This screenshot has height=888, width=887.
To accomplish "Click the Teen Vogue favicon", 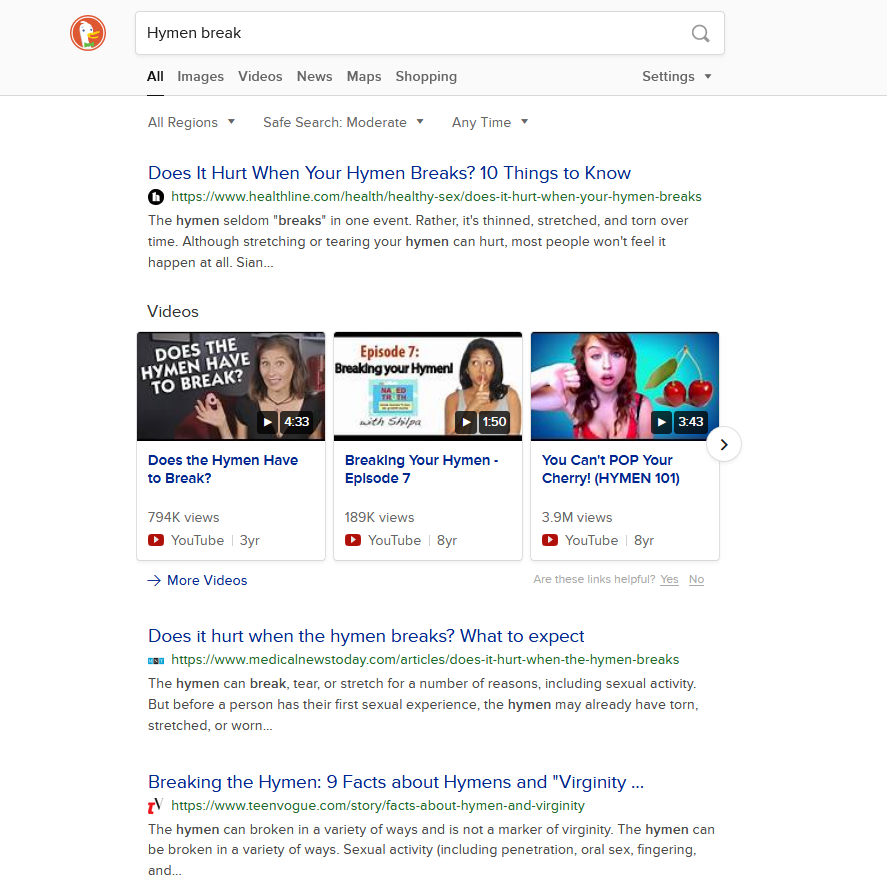I will [156, 805].
